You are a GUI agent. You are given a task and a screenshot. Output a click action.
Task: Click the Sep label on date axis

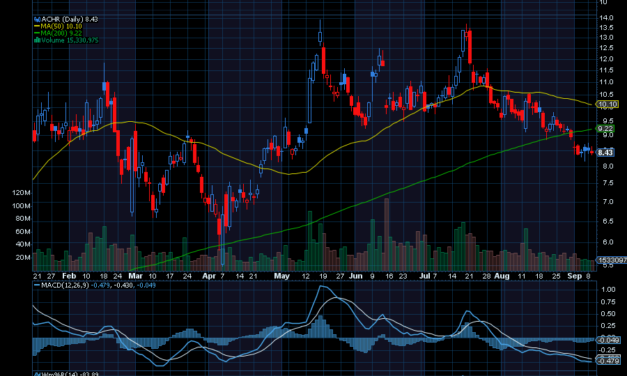coord(574,276)
